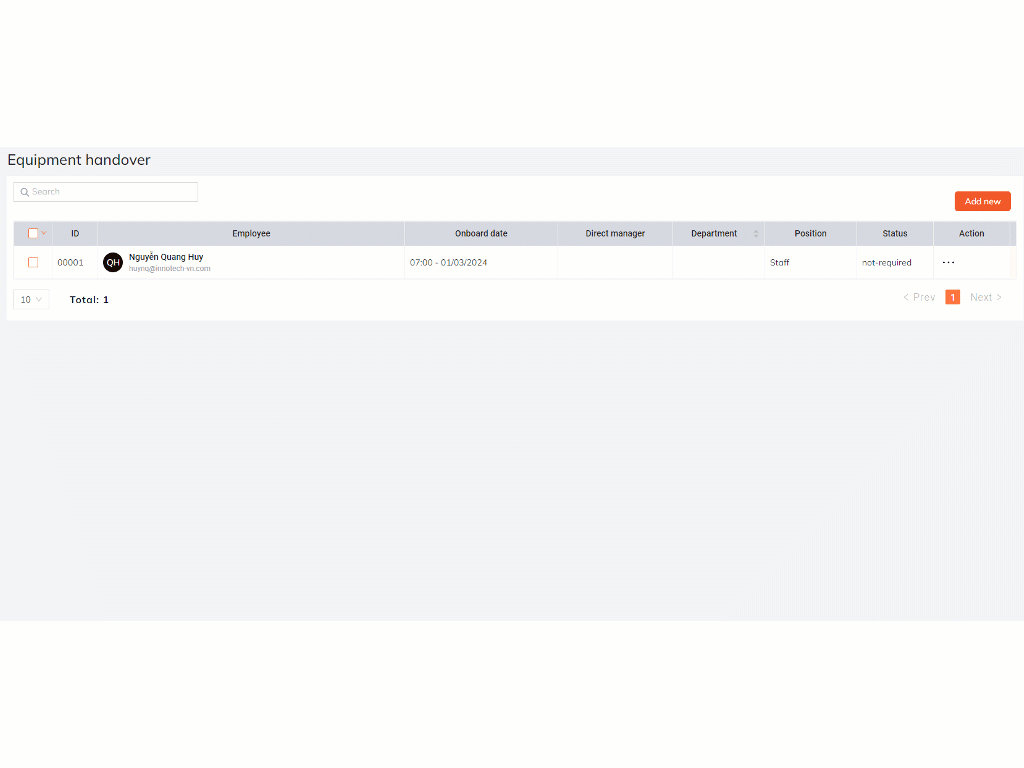The width and height of the screenshot is (1024, 768).
Task: Click the not-required status cell
Action: (887, 263)
